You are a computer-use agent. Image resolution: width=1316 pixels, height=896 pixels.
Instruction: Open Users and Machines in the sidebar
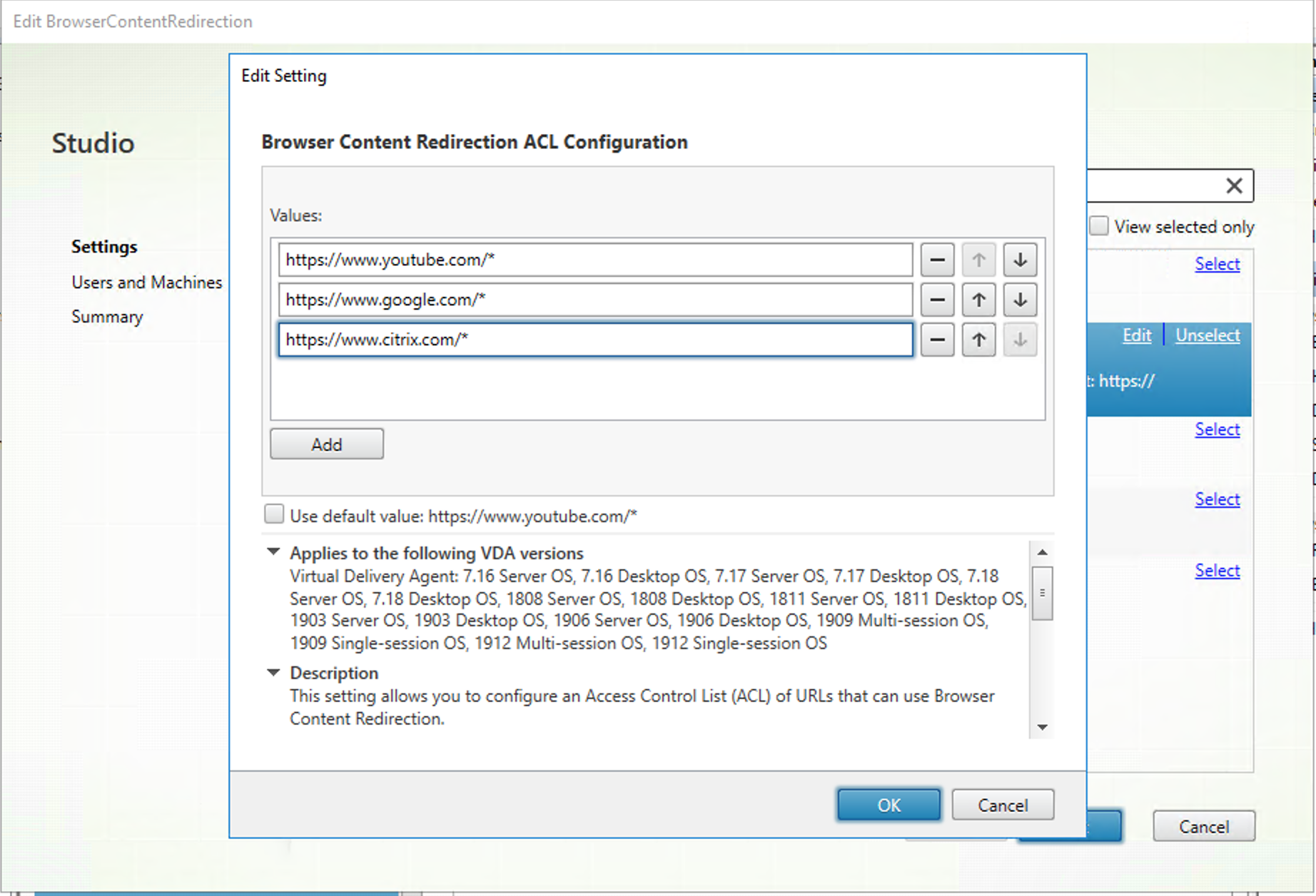[146, 282]
